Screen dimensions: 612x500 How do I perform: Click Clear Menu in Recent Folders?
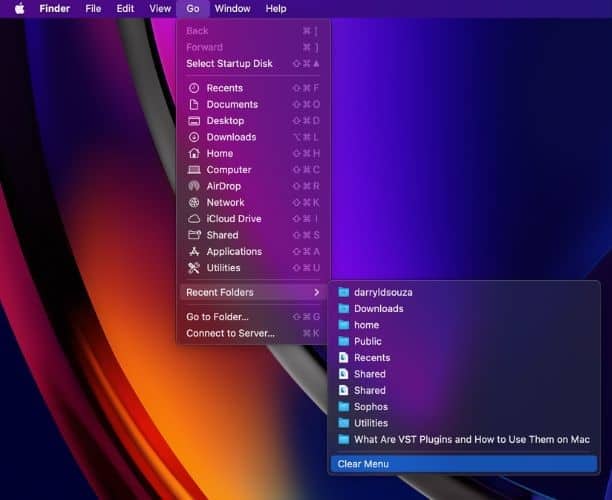pyautogui.click(x=363, y=464)
